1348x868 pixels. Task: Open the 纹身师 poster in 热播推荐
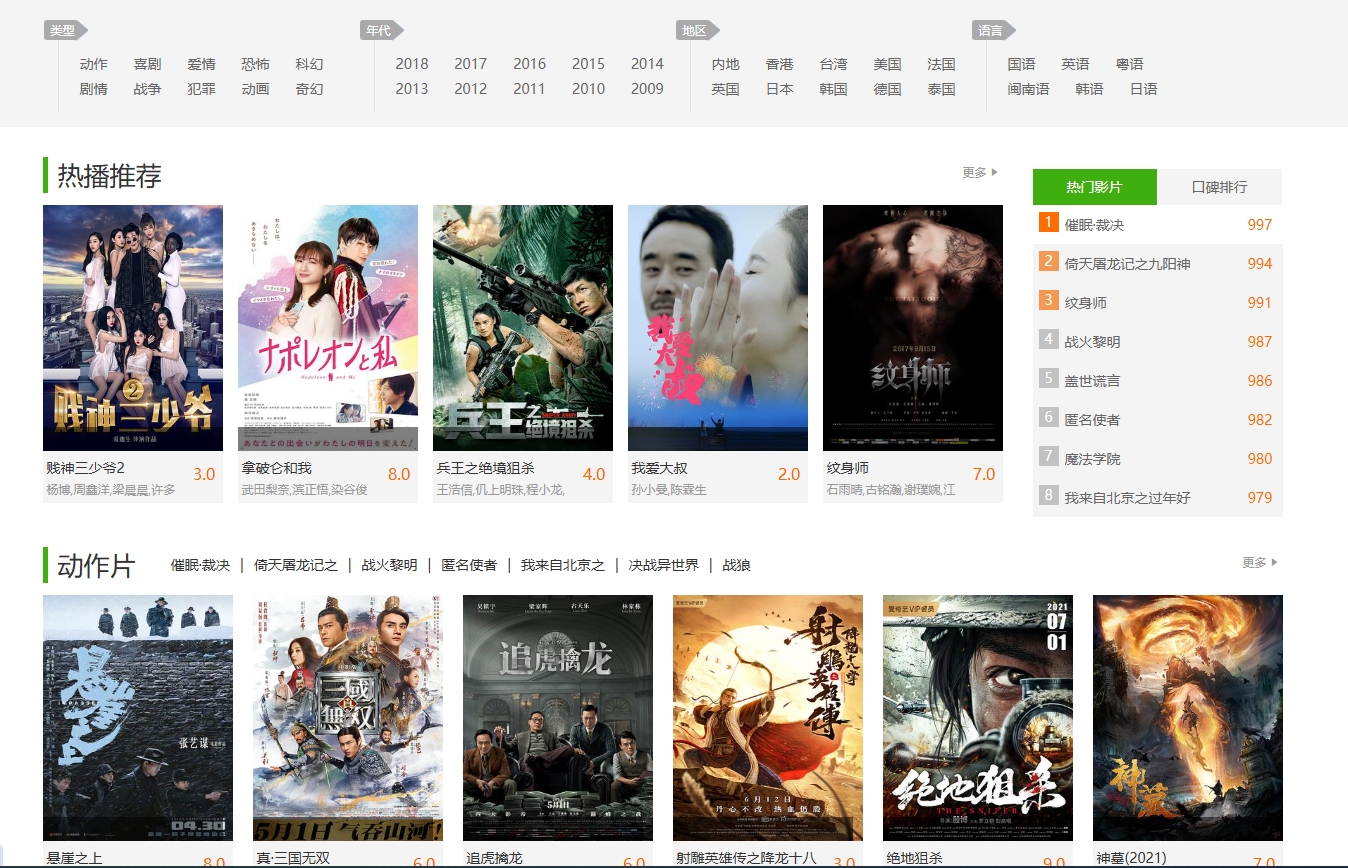913,328
